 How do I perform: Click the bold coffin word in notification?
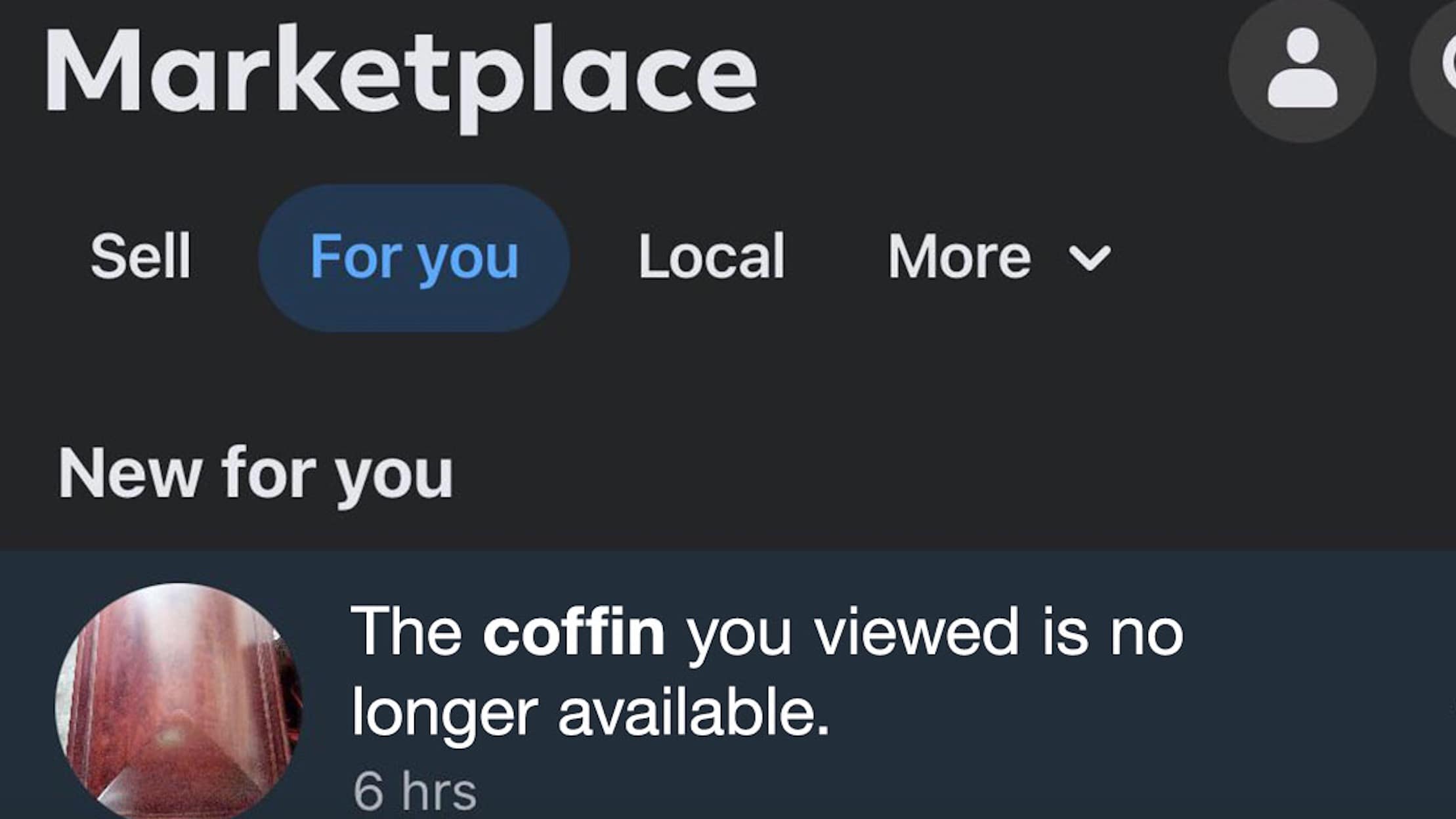coord(574,632)
